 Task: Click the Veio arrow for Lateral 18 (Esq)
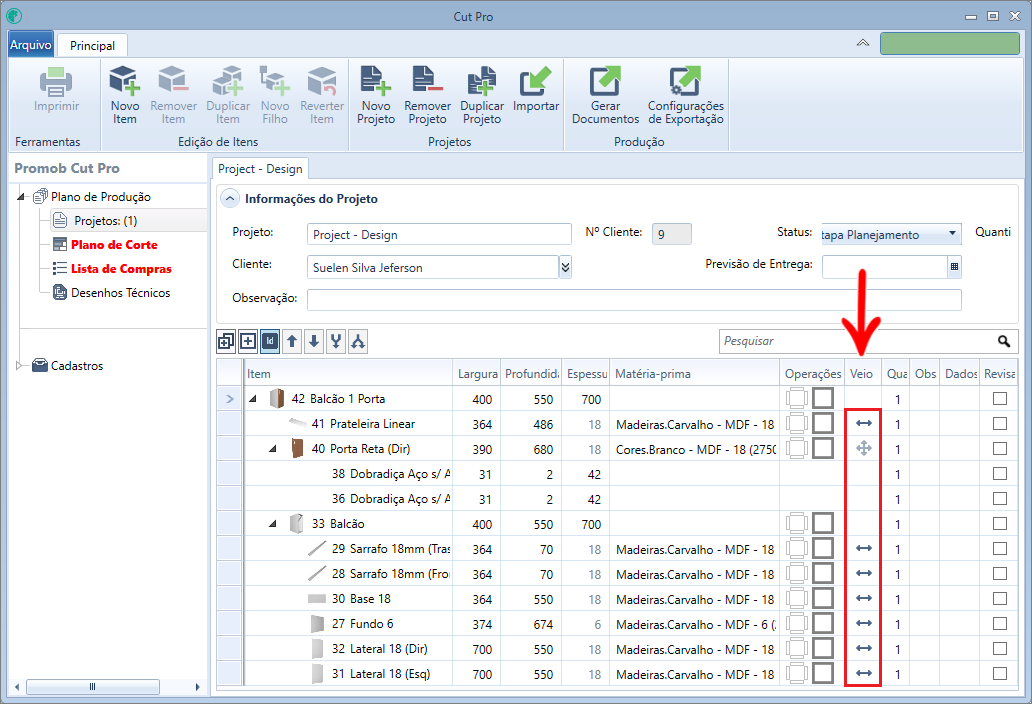tap(864, 674)
